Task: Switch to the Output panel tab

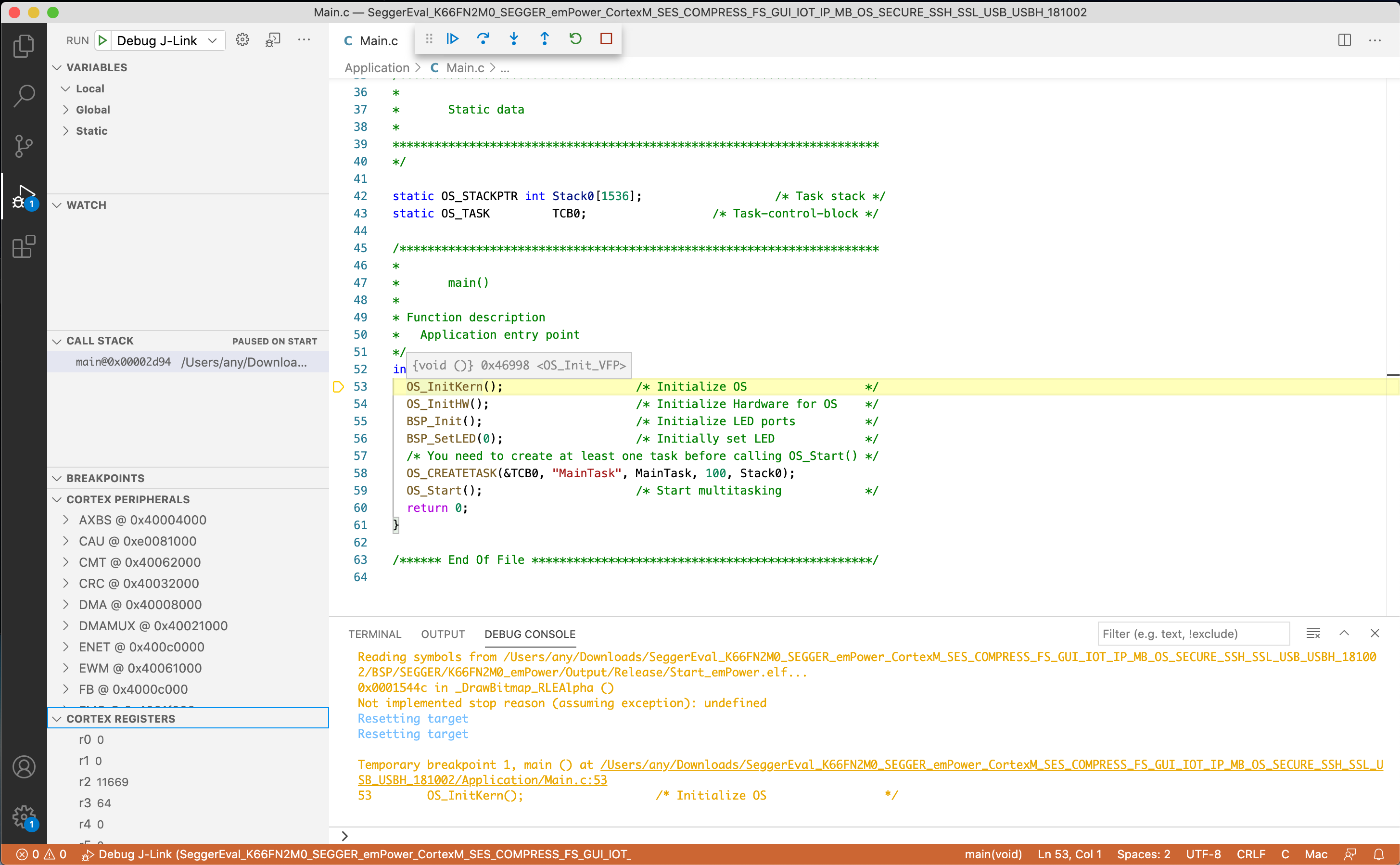Action: coord(443,634)
